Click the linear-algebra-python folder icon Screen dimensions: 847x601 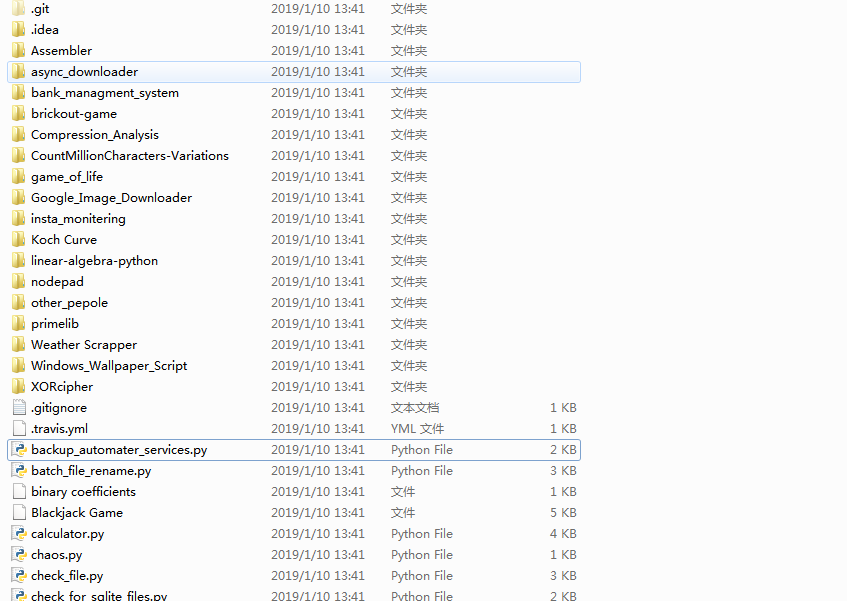(x=18, y=261)
